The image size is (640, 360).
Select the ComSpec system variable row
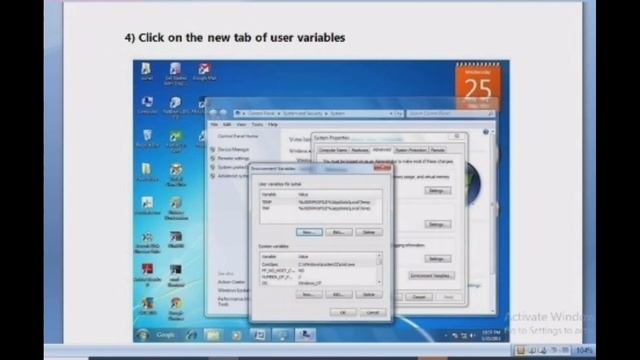click(x=318, y=264)
